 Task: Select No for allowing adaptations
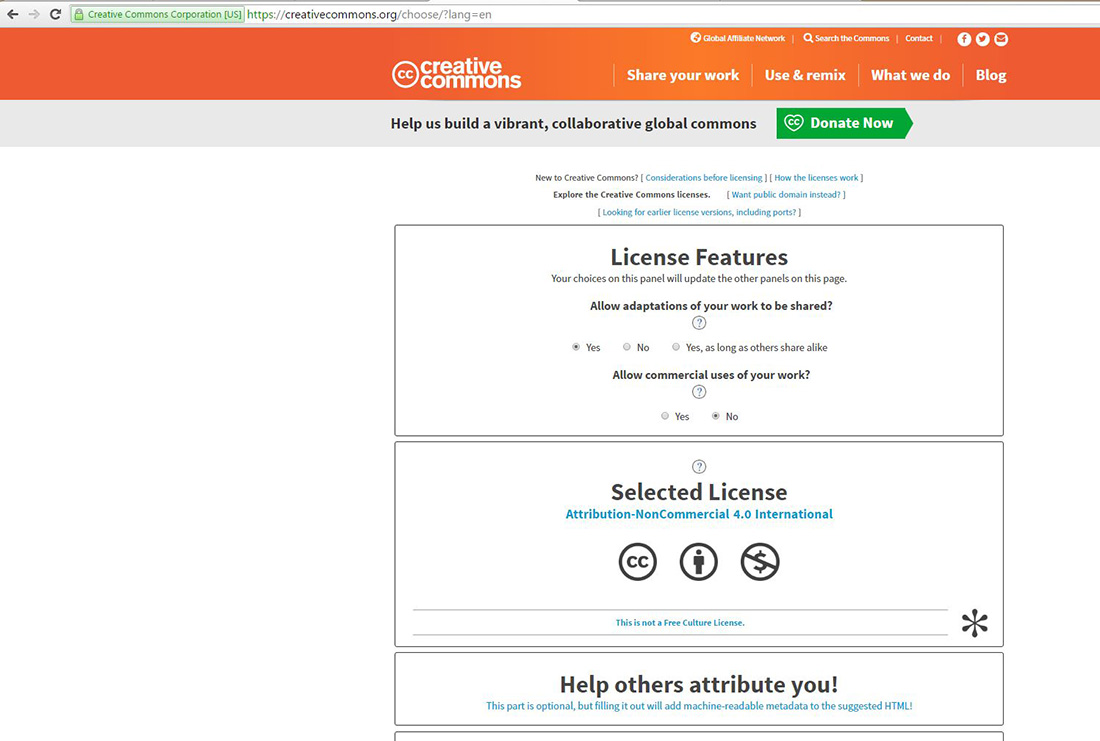click(x=626, y=347)
